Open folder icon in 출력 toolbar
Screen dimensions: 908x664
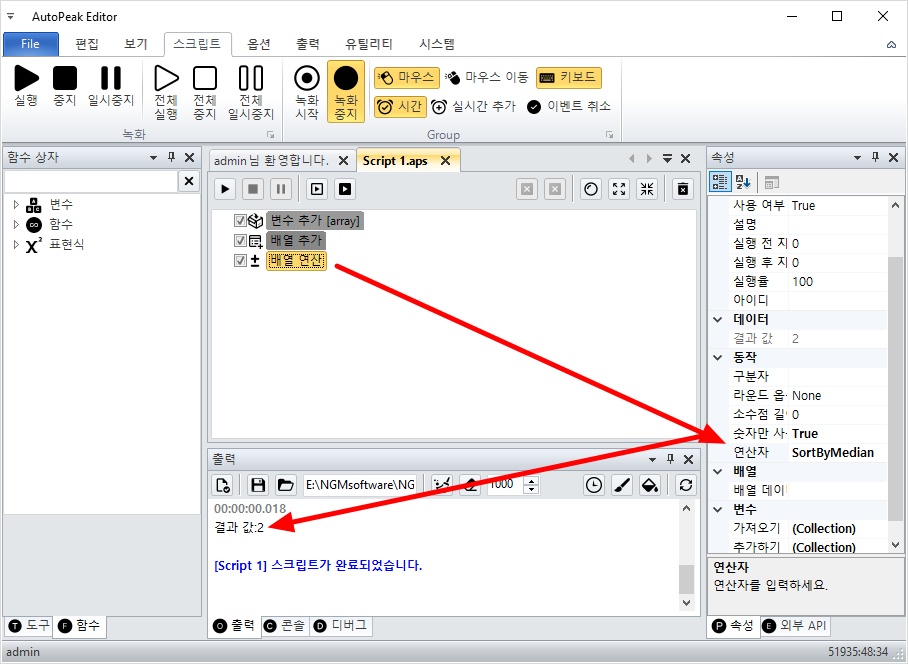[285, 485]
